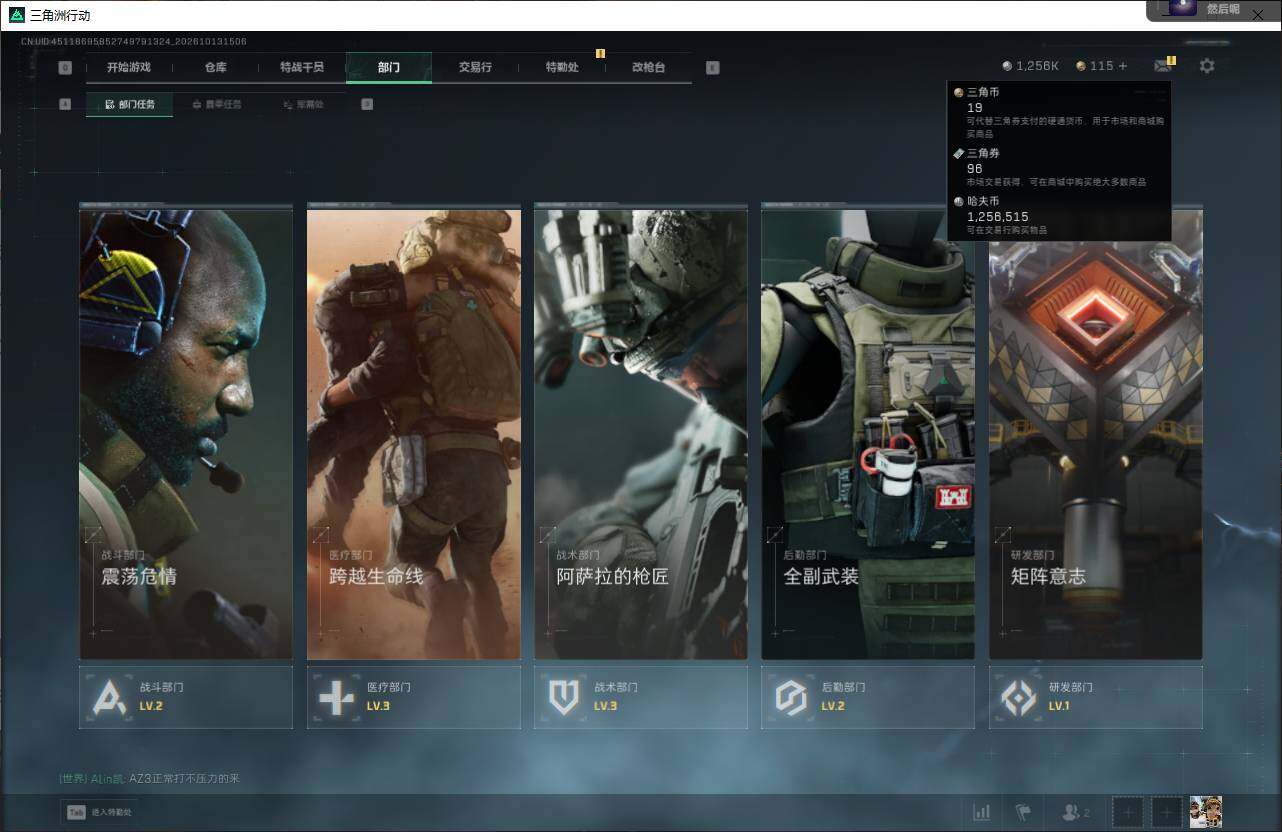Image resolution: width=1282 pixels, height=832 pixels.
Task: Select the 部门任务 sub-tab
Action: pyautogui.click(x=129, y=104)
